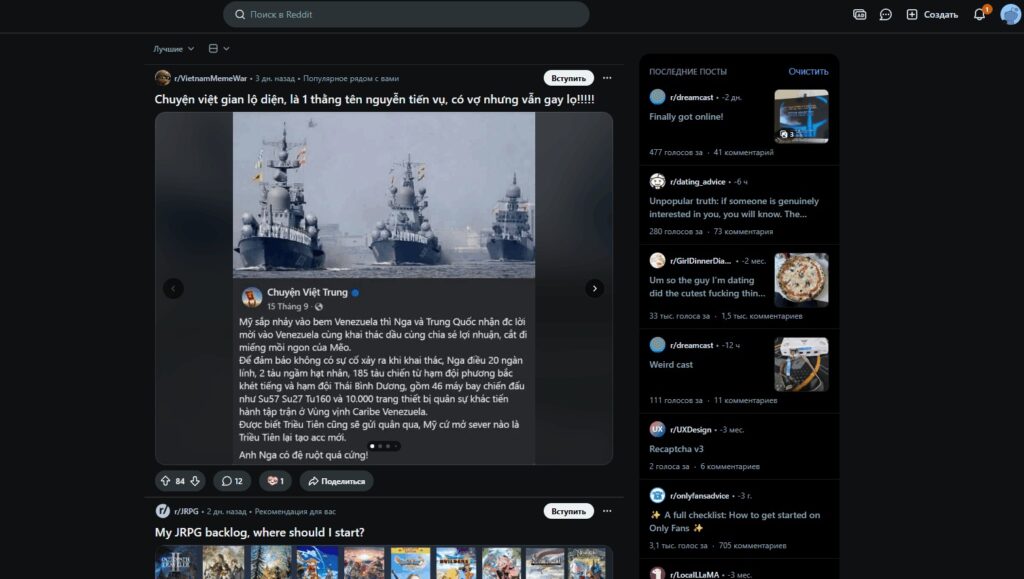
Task: Open r/LocalLLaMA subreddit link
Action: click(694, 575)
